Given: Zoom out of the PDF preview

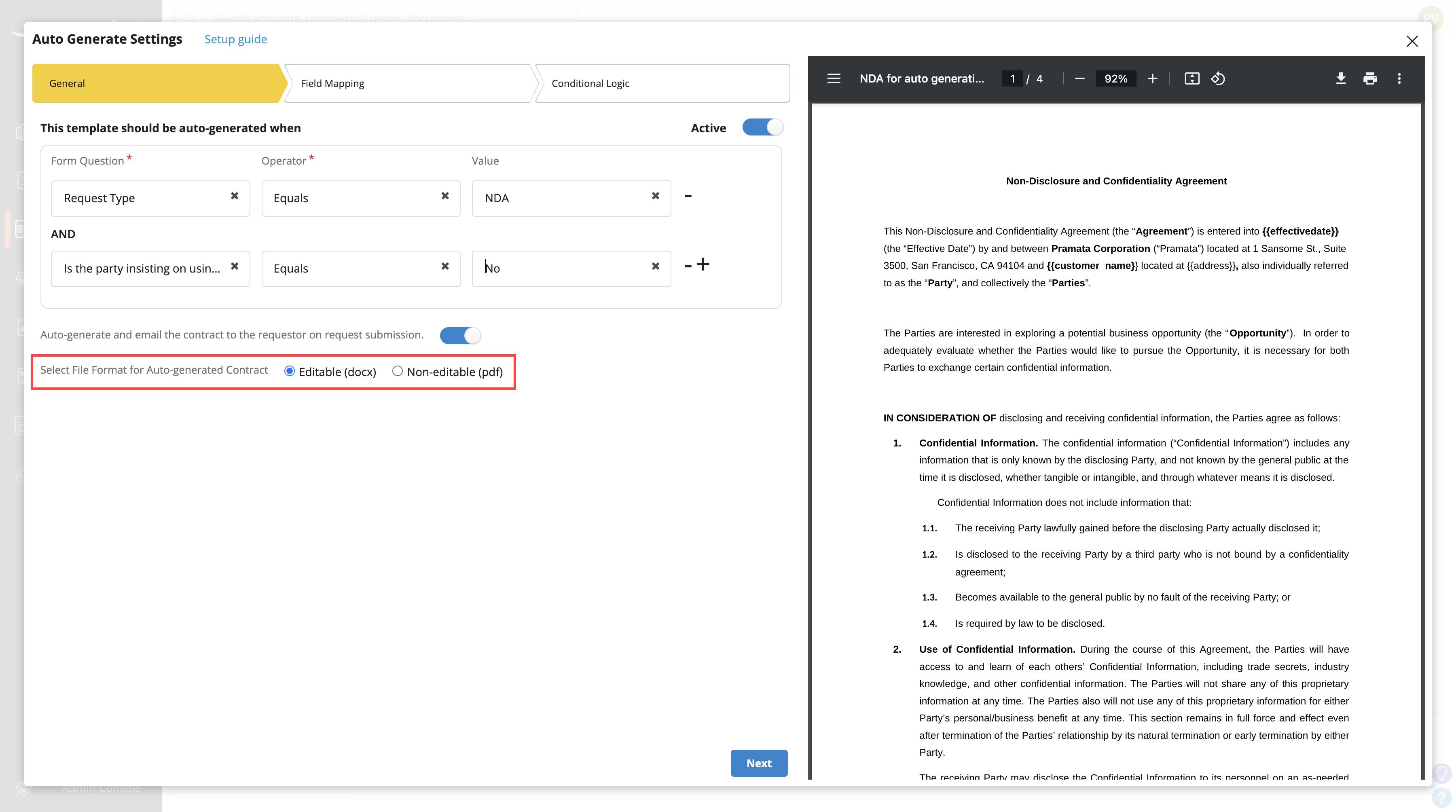Looking at the screenshot, I should pos(1079,78).
